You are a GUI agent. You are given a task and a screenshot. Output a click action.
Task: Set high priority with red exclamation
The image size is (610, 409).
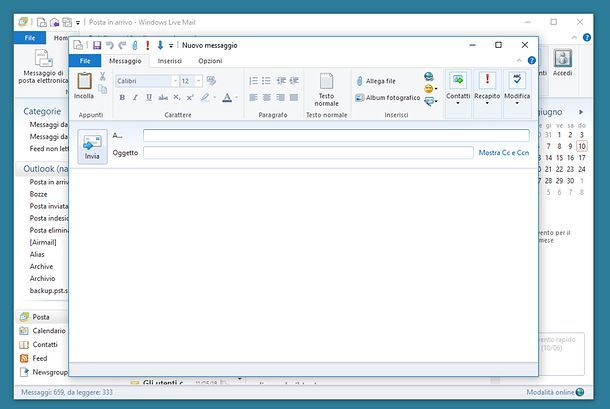click(x=147, y=45)
